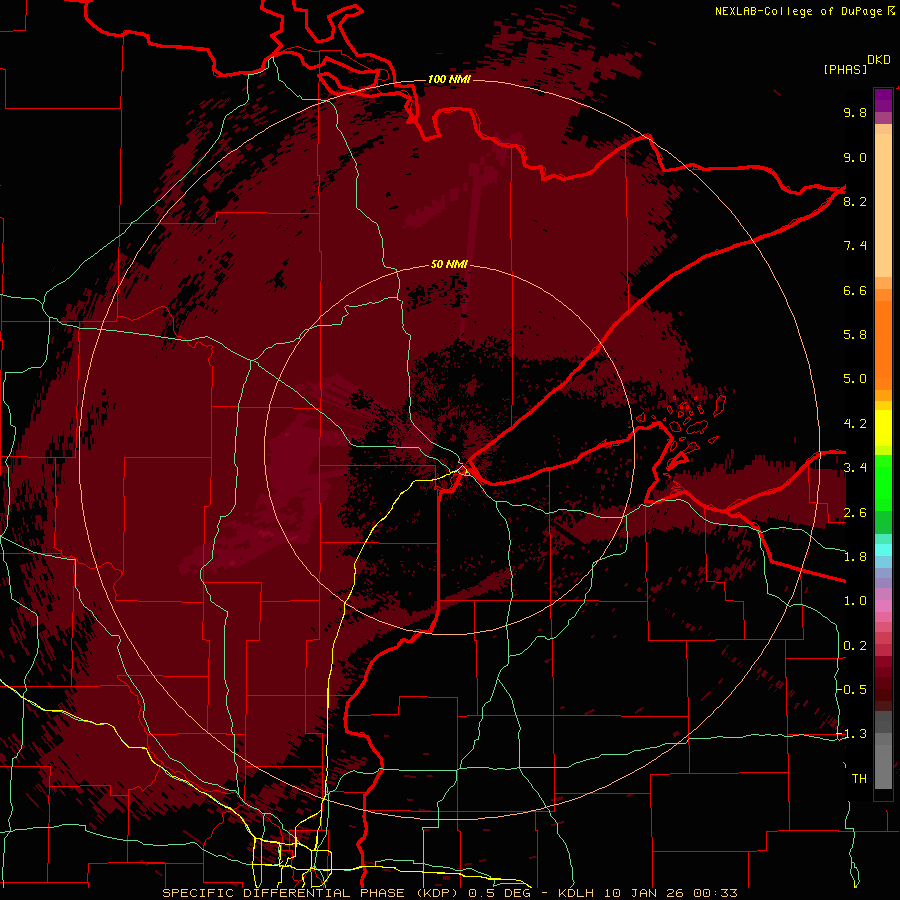
Task: Click the NEXLAB-College of DuPage title text
Action: pyautogui.click(x=798, y=11)
